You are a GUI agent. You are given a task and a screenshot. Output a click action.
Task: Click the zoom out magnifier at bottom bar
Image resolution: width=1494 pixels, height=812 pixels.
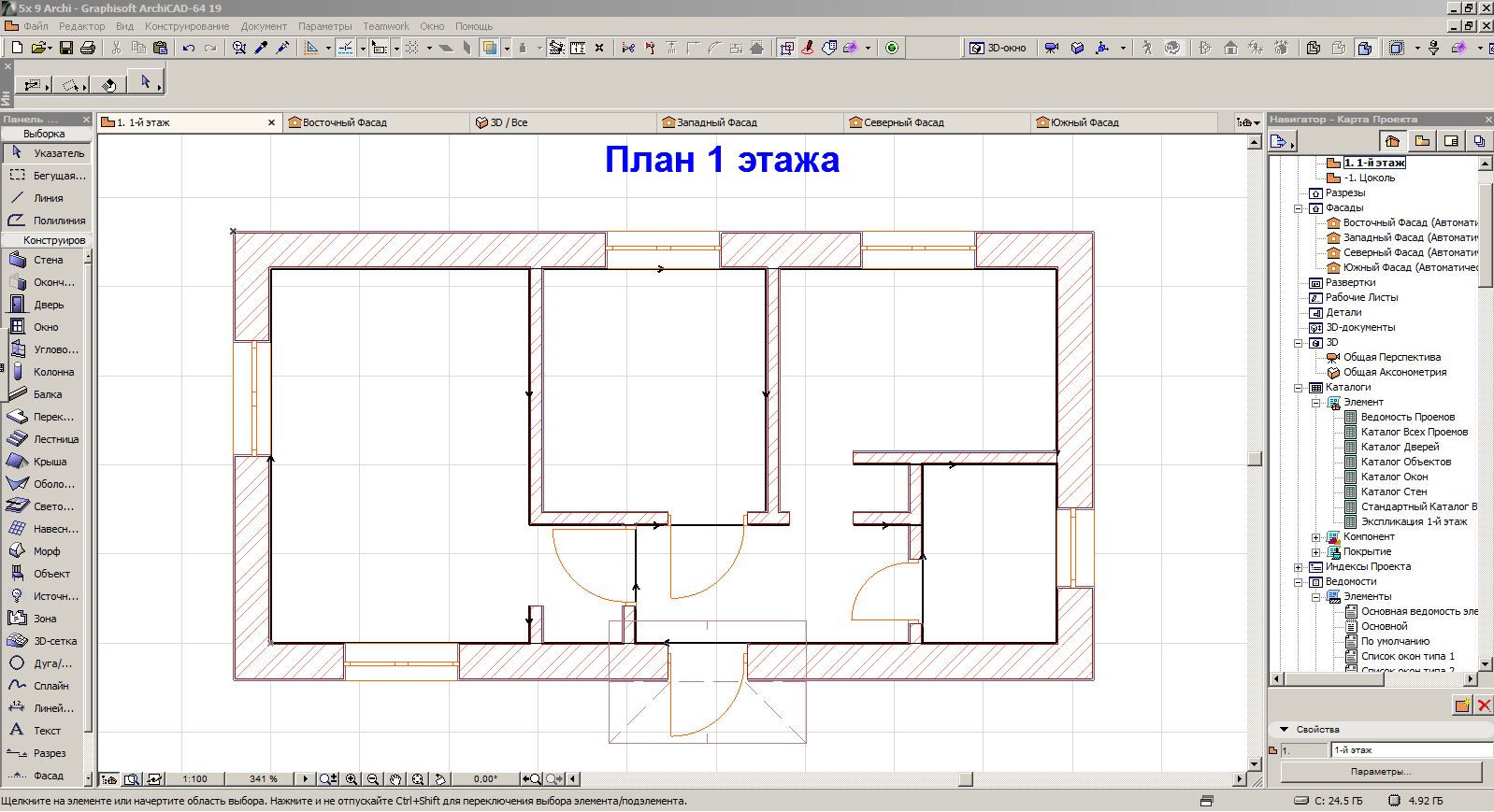point(373,778)
